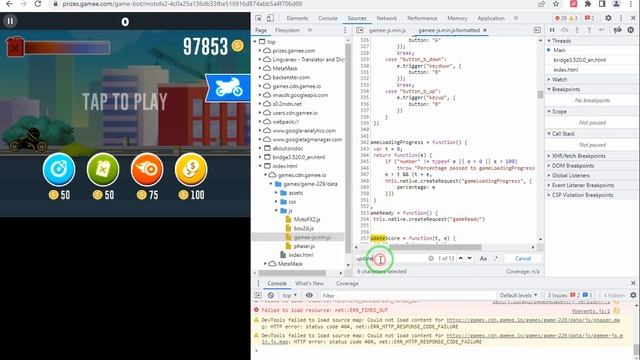
Task: Open the Network tab
Action: click(387, 18)
